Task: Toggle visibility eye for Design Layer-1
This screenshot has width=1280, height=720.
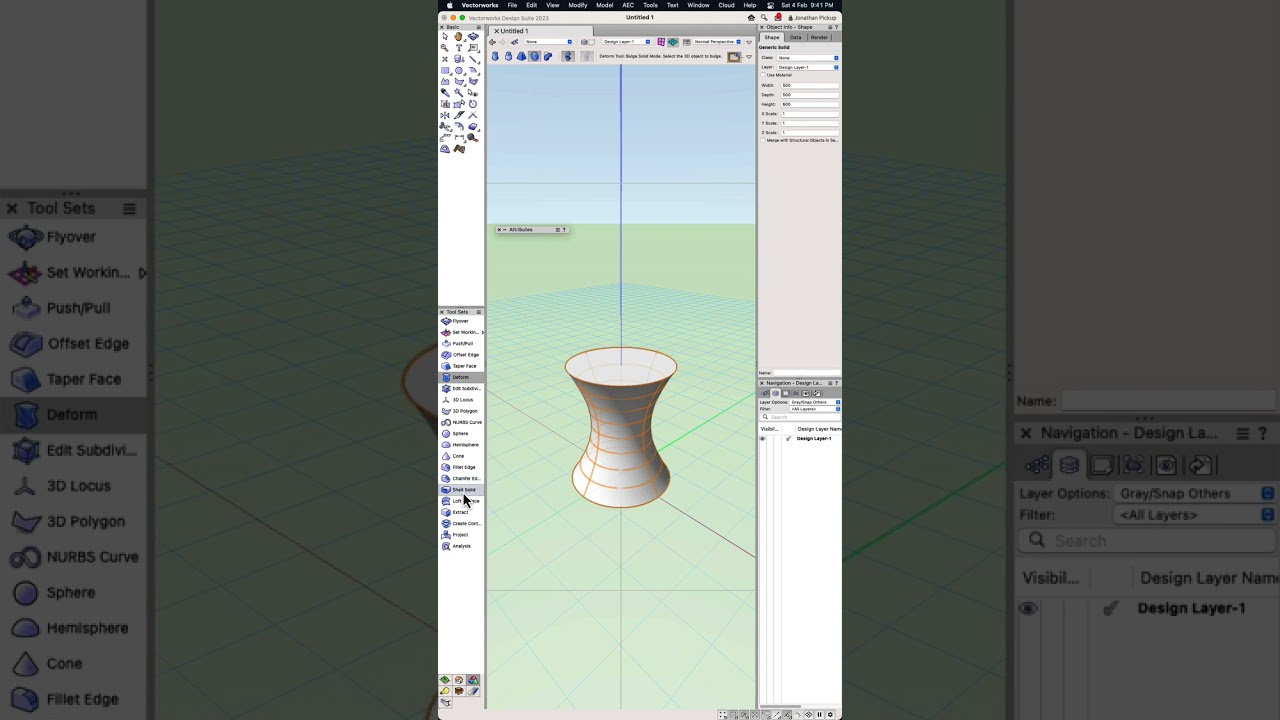Action: [763, 438]
